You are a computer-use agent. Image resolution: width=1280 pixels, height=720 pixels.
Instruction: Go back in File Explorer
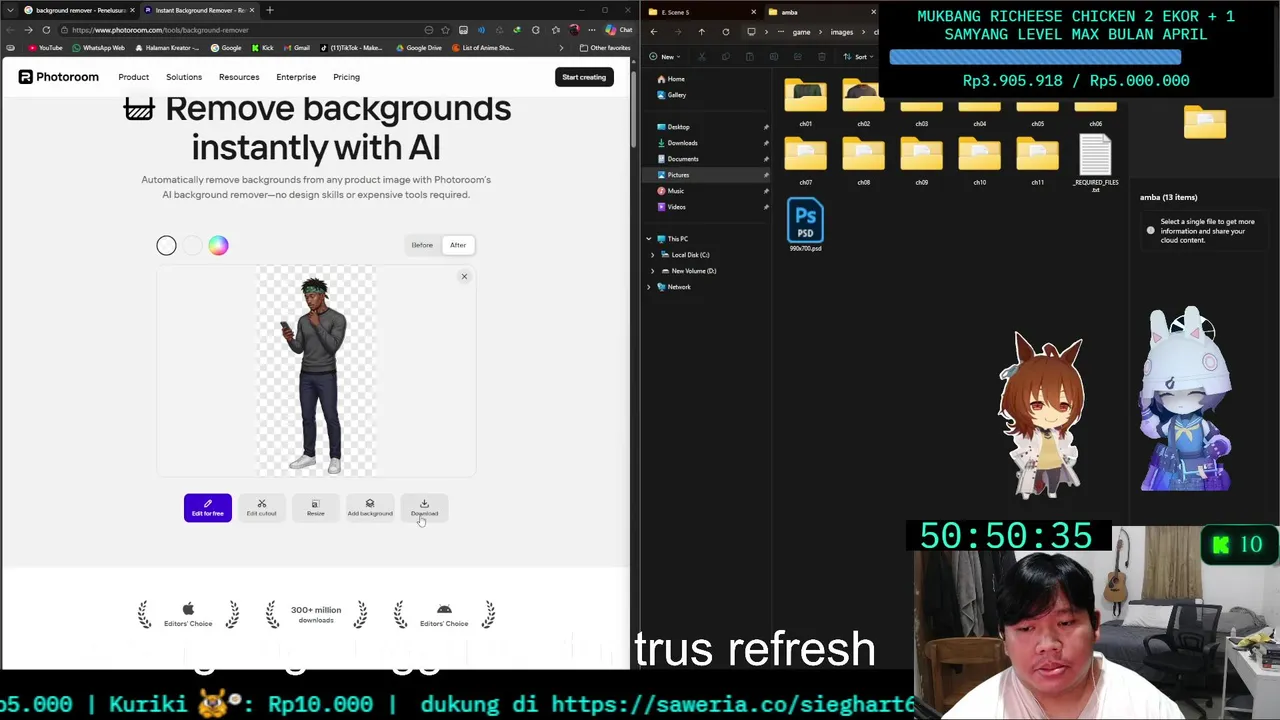pyautogui.click(x=654, y=32)
